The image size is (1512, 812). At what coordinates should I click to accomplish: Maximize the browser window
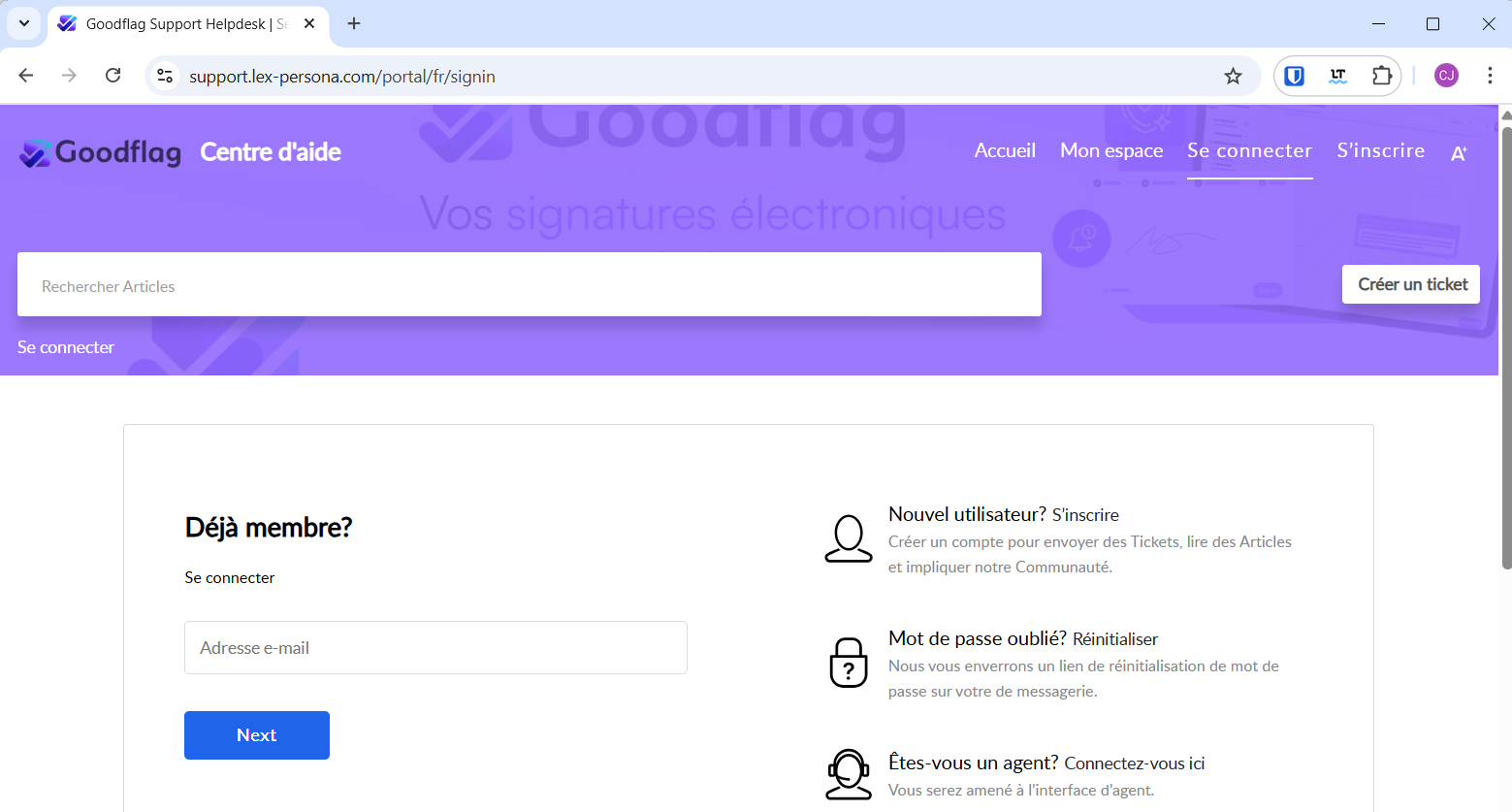click(x=1432, y=23)
